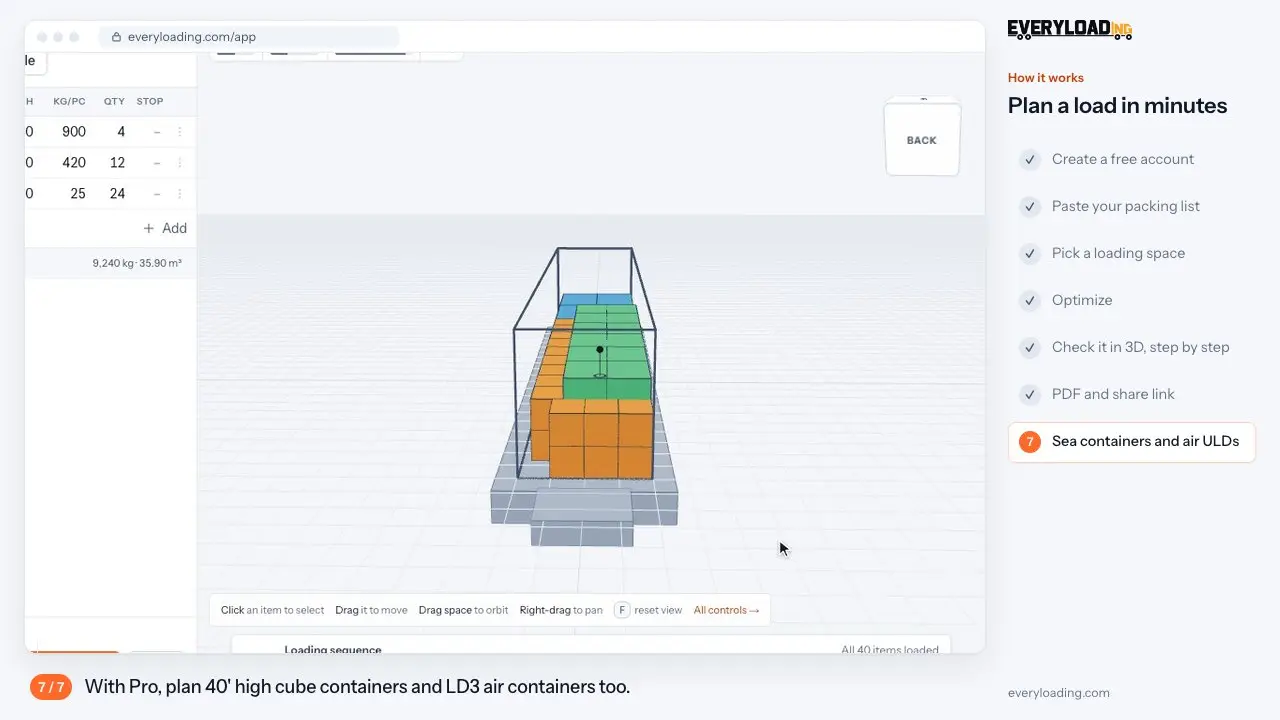Screen dimensions: 1280x720
Task: Click the everyloading.com/app address bar
Action: coord(248,37)
